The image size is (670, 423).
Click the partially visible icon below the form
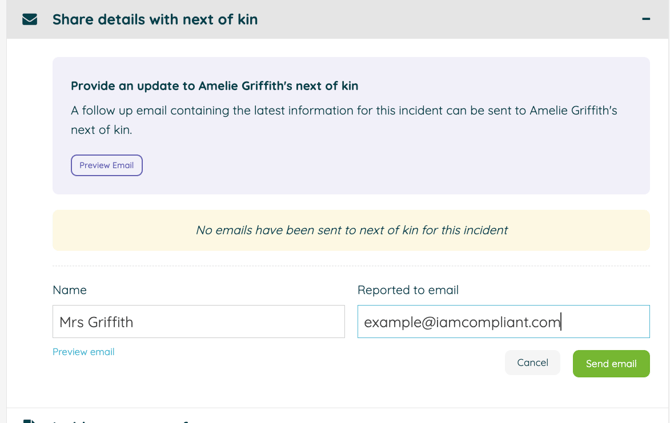point(30,420)
